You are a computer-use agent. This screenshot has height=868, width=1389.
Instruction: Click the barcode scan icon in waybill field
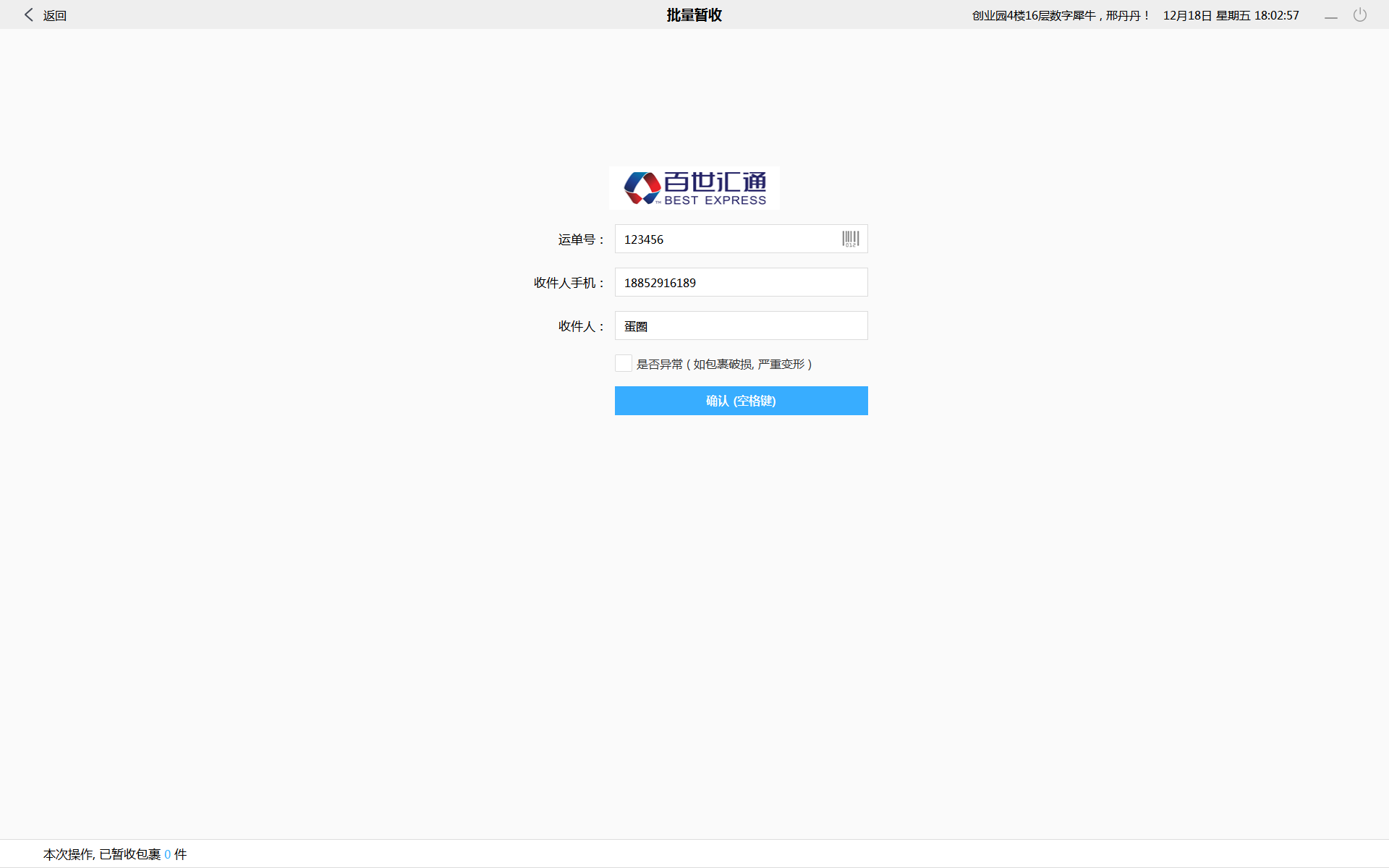coord(851,239)
